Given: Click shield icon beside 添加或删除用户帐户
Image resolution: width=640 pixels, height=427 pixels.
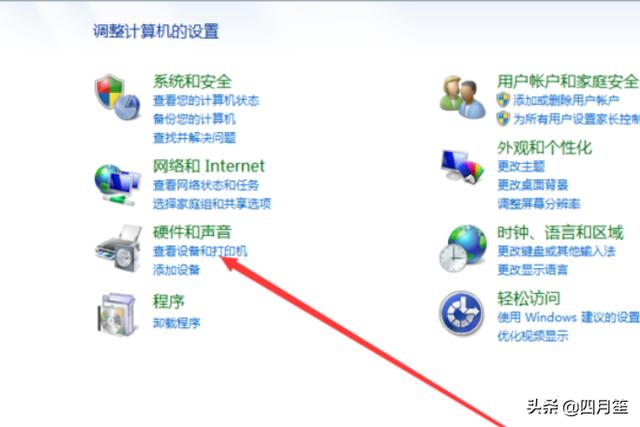Looking at the screenshot, I should pos(503,100).
